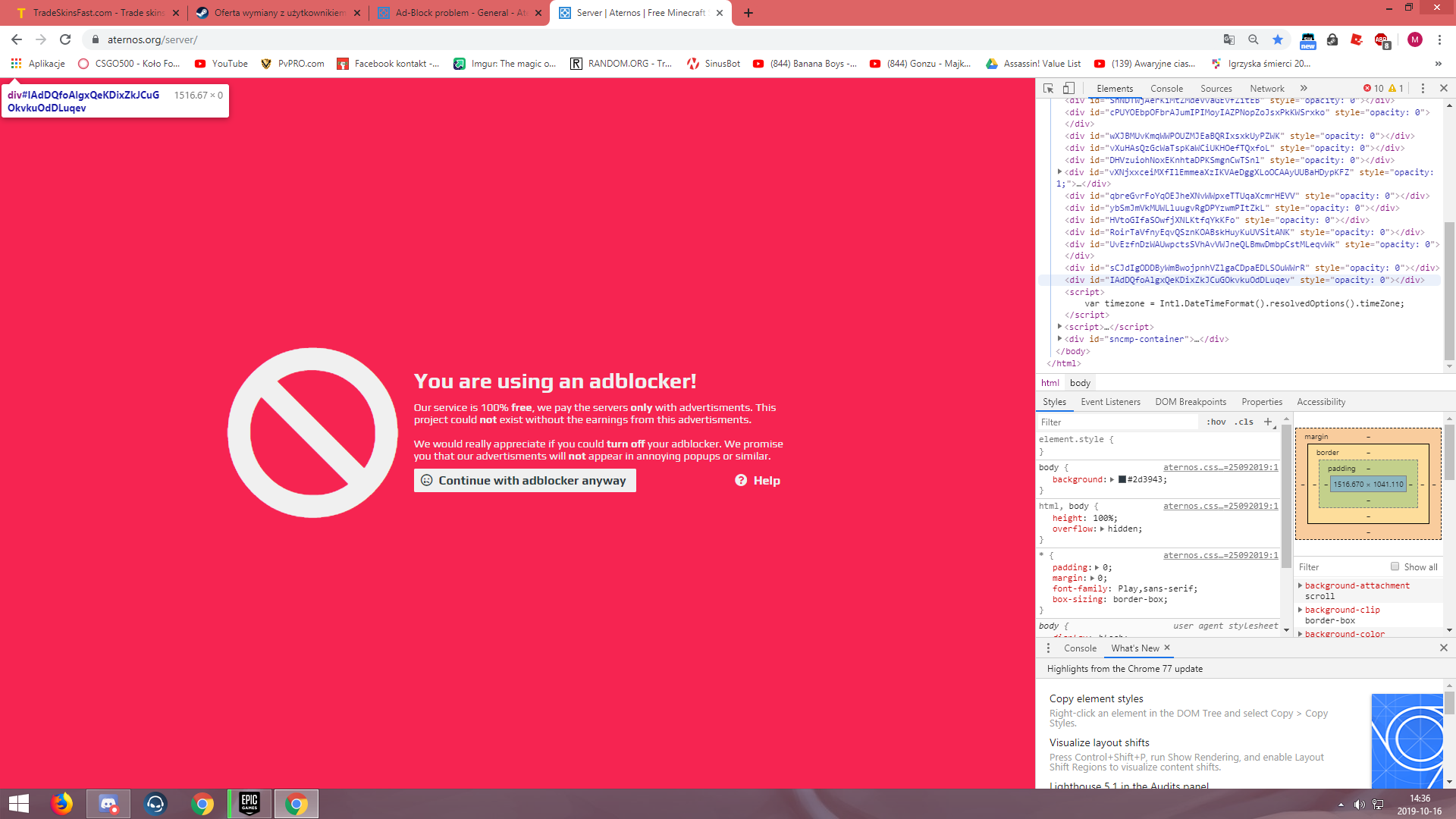
Task: Click the styles Filter input
Action: pos(1119,422)
